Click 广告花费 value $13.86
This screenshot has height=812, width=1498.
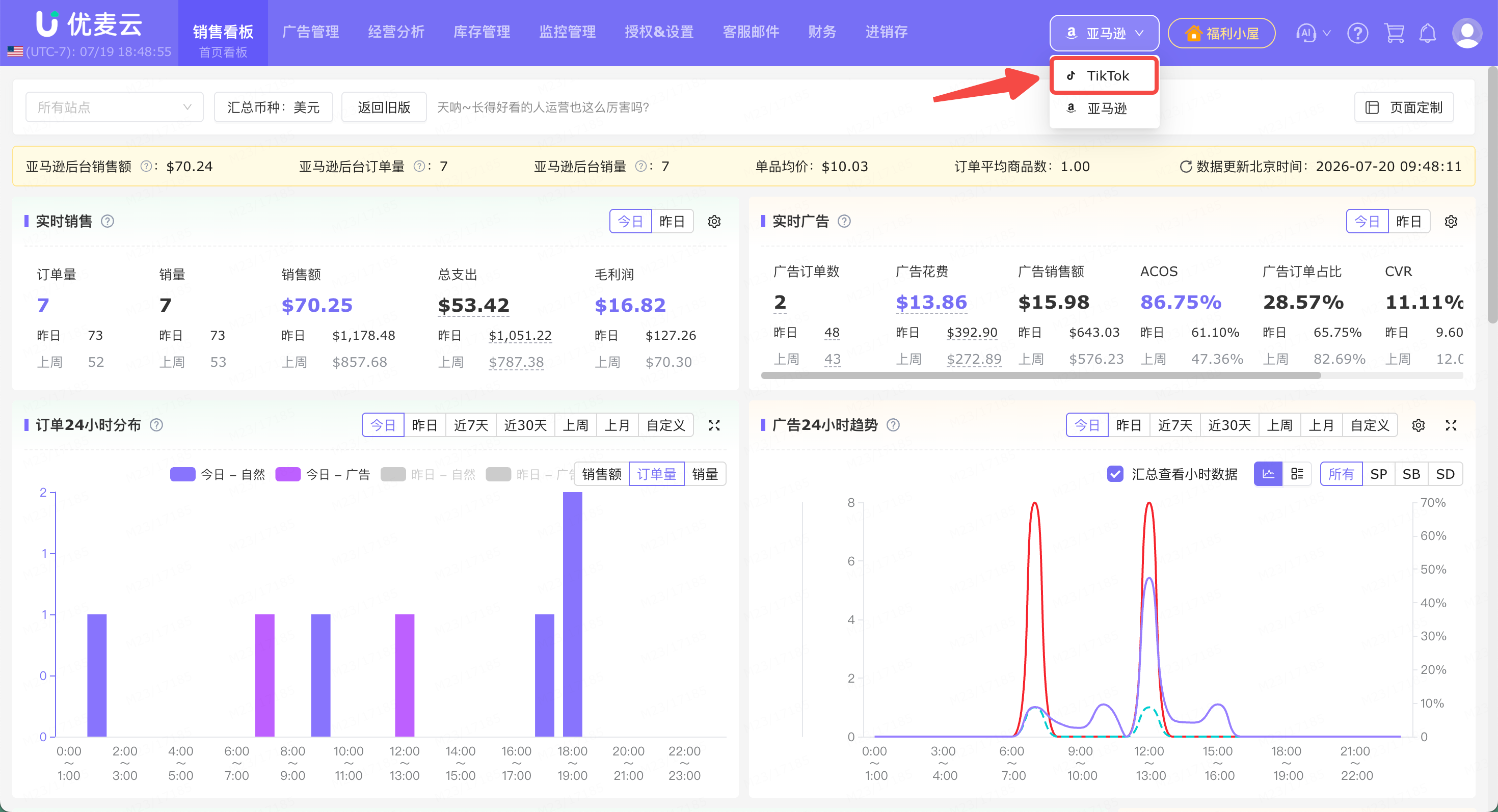(931, 302)
